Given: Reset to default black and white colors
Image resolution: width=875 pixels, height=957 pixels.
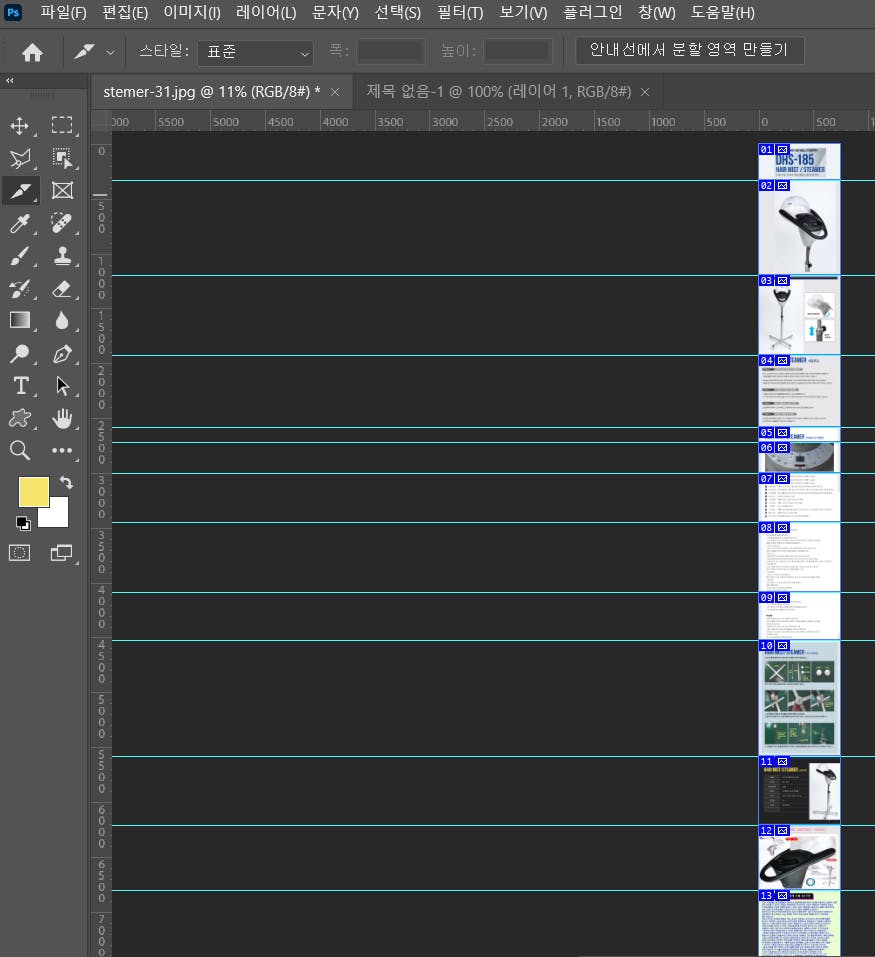Looking at the screenshot, I should coord(23,523).
